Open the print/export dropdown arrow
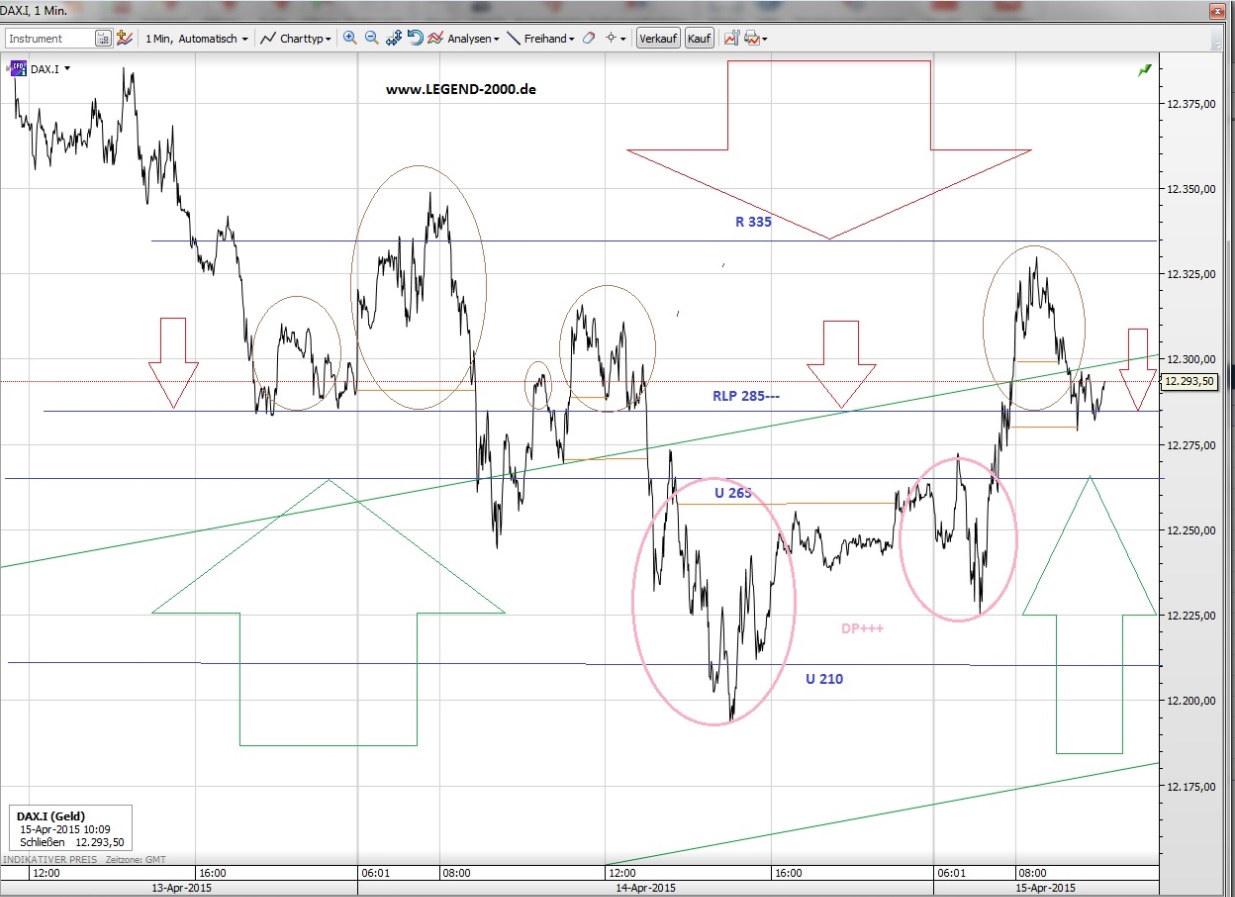The width and height of the screenshot is (1235, 897). (765, 39)
